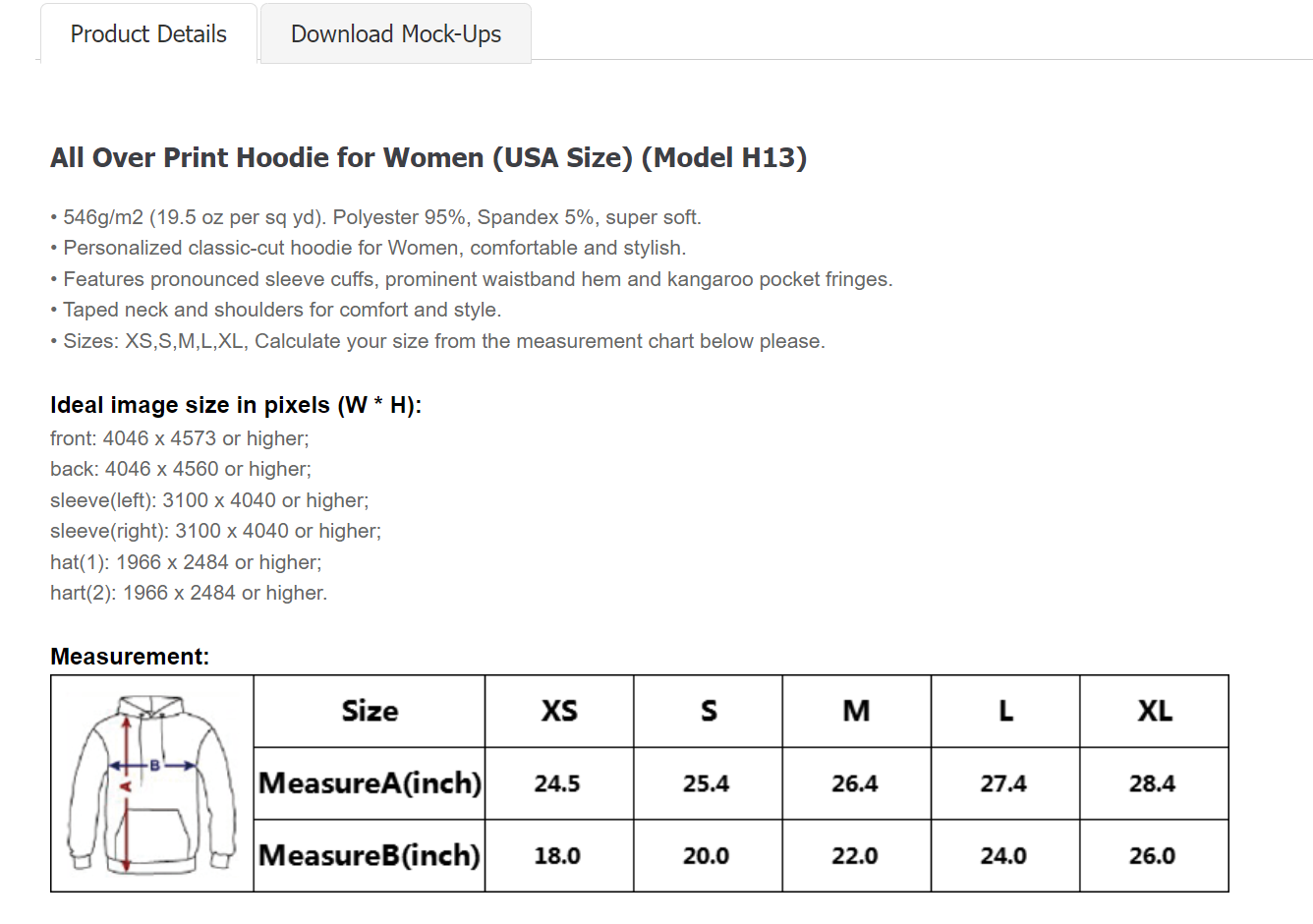Click the MeasureA(inch) row label

(369, 783)
